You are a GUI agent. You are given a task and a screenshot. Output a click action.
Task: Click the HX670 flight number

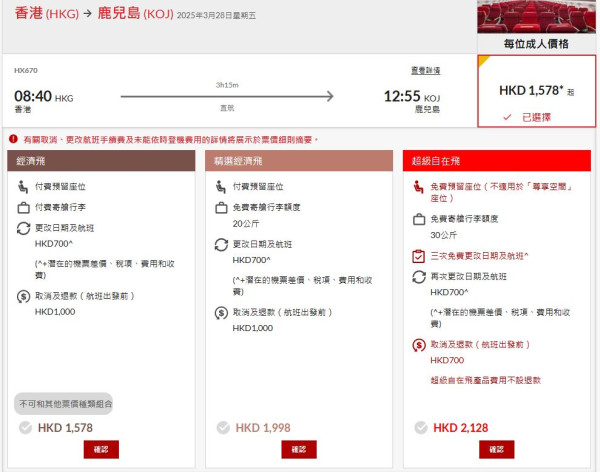(26, 70)
